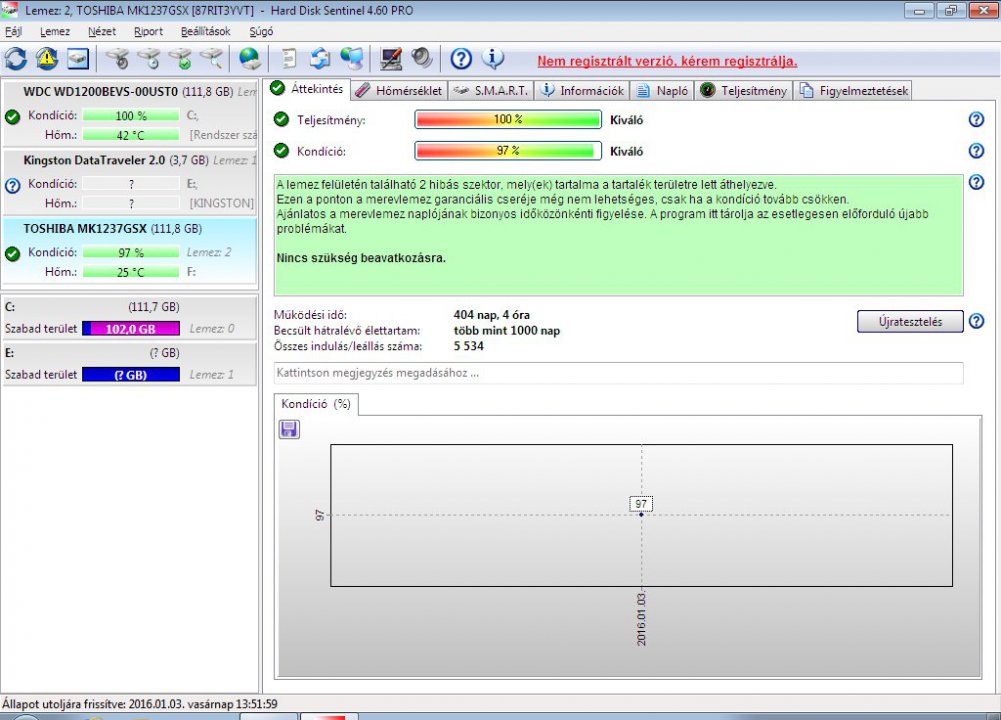Click the globe over disk toolbar icon

(250, 59)
